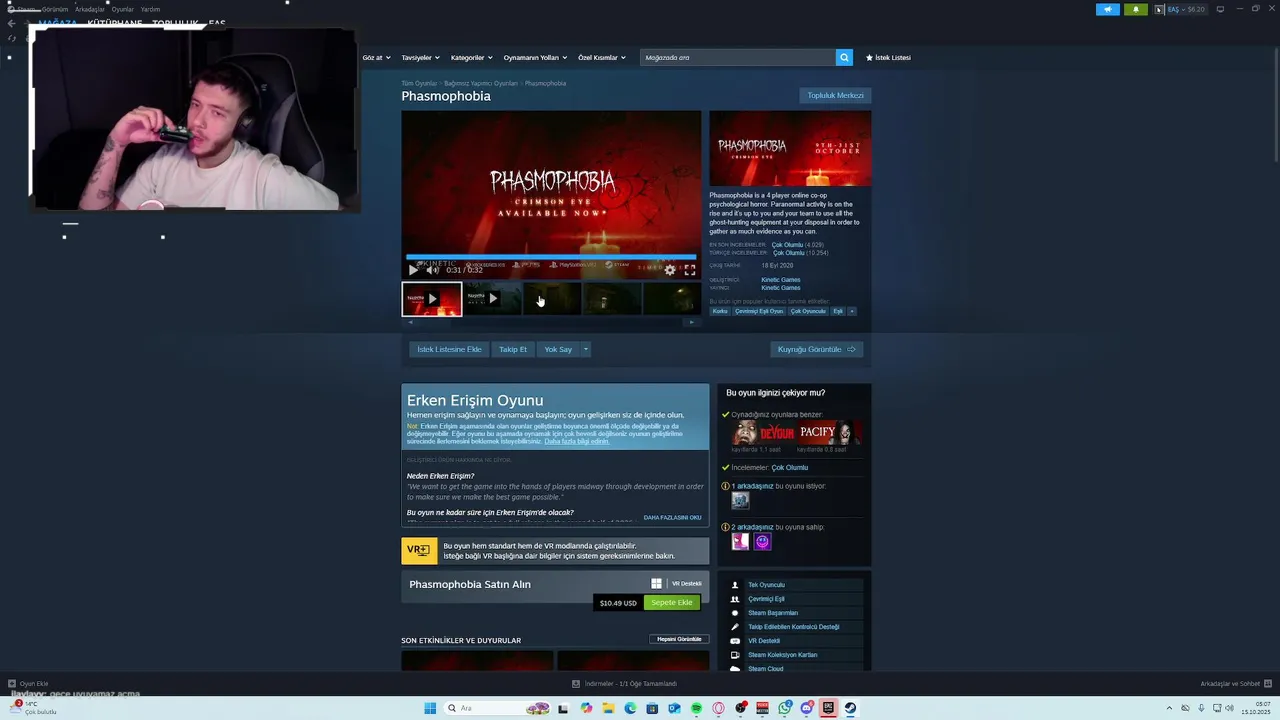The width and height of the screenshot is (1280, 720).
Task: Click the Takip Et button
Action: coord(513,349)
